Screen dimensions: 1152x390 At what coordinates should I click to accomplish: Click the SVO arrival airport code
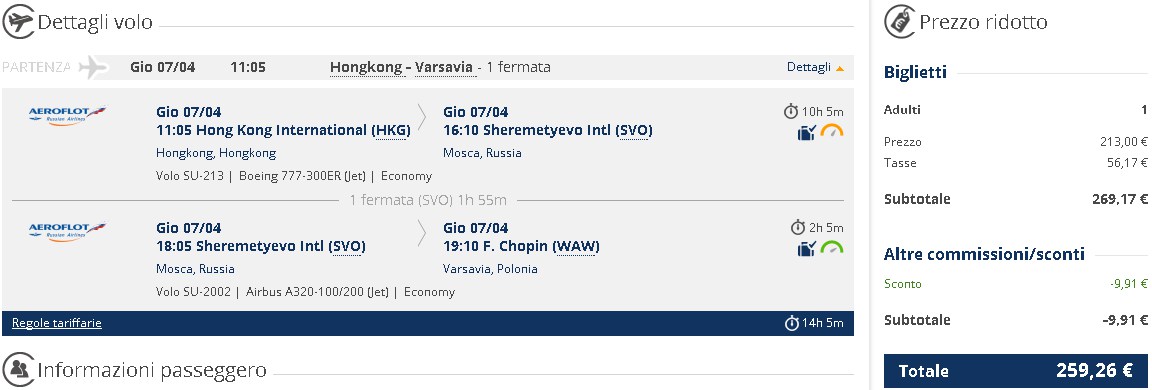pos(633,131)
